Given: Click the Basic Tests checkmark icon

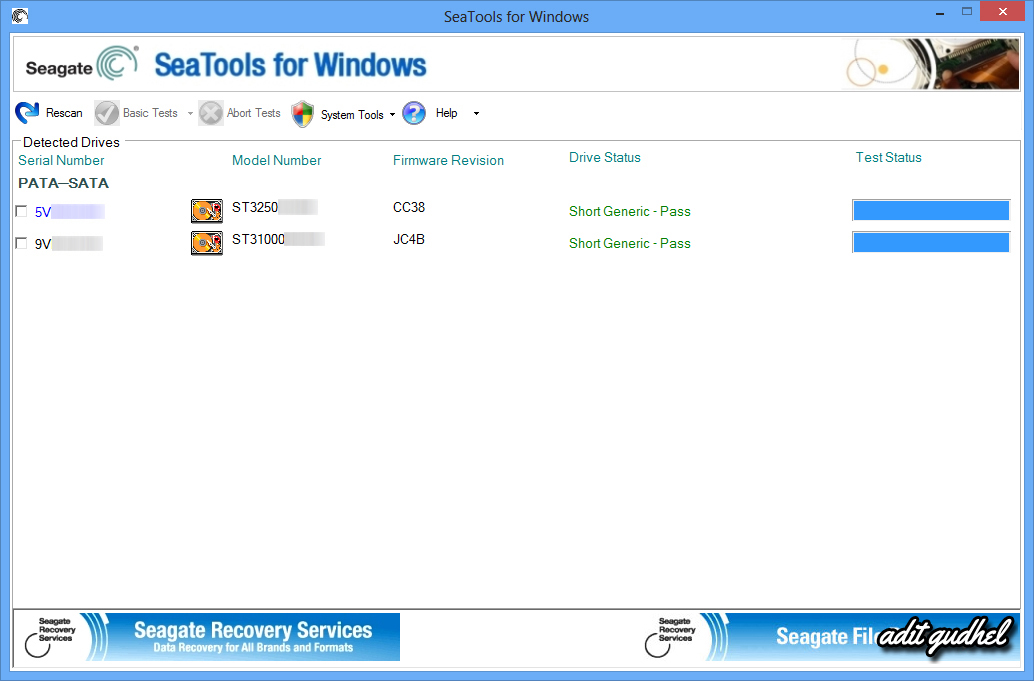Looking at the screenshot, I should pos(106,113).
